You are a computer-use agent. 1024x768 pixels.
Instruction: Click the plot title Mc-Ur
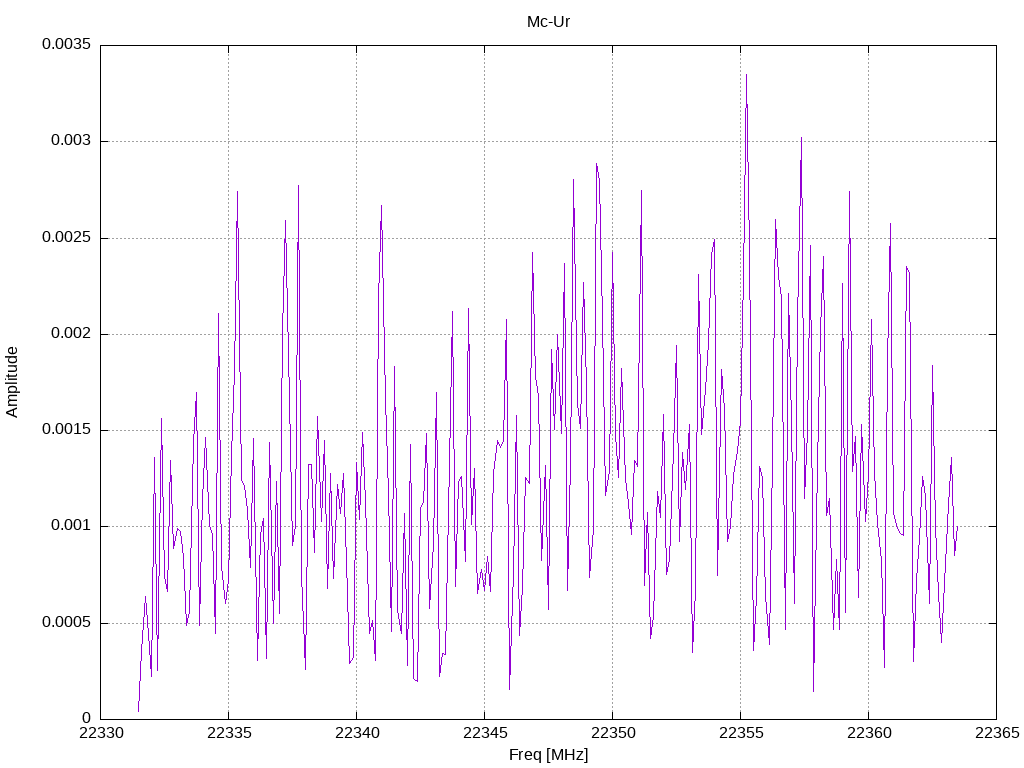click(x=548, y=22)
